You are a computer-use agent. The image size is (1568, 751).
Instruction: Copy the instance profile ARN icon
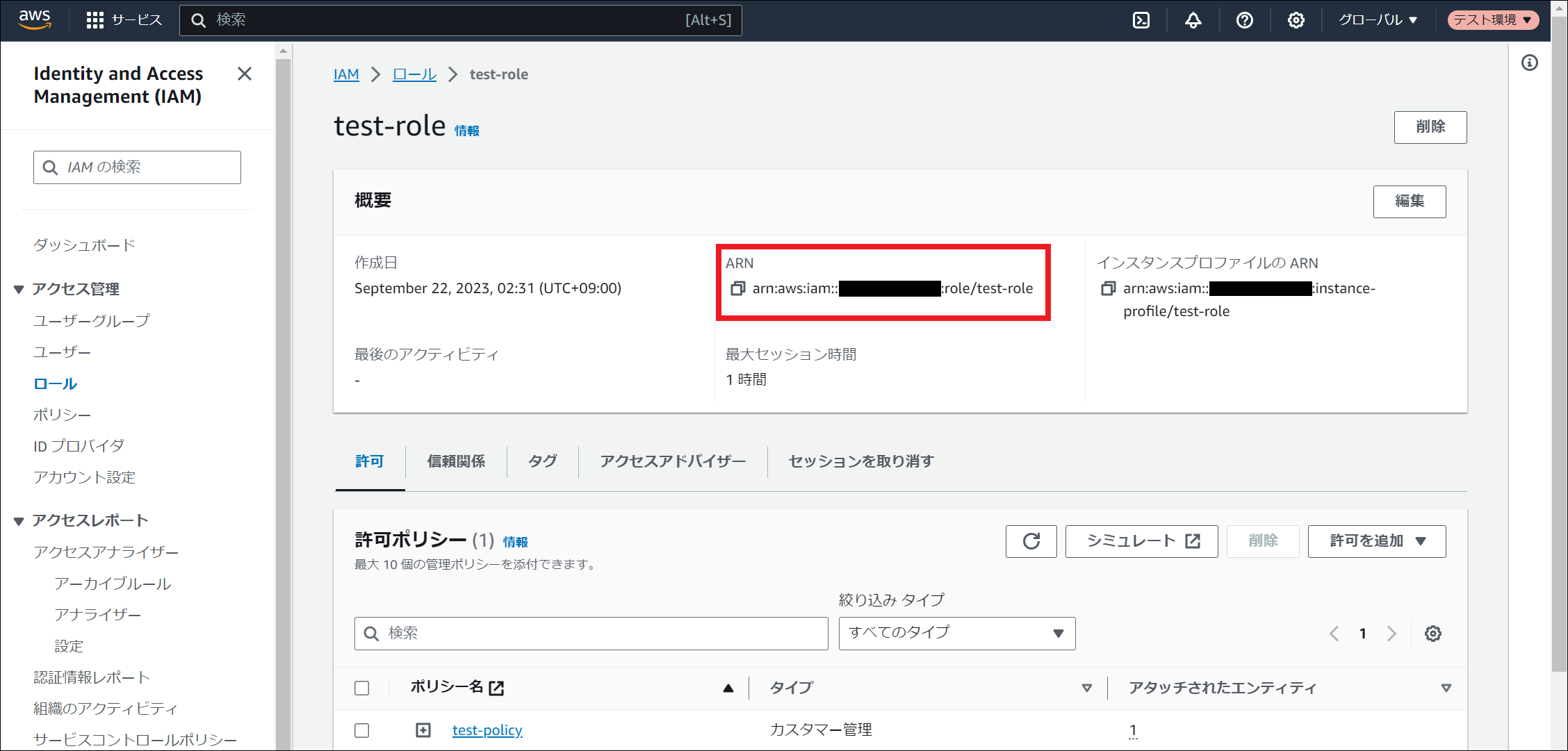tap(1108, 288)
